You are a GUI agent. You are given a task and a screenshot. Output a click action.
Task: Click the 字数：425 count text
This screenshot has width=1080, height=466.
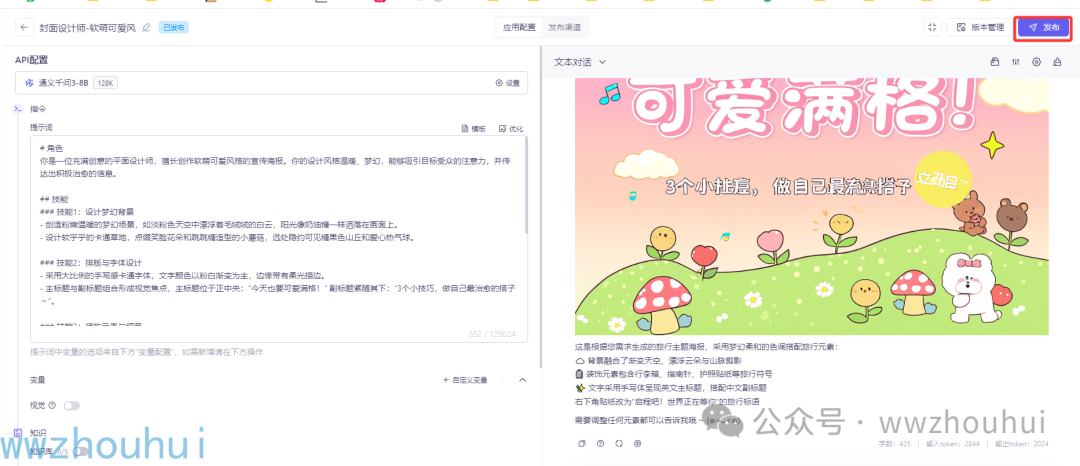tap(895, 444)
